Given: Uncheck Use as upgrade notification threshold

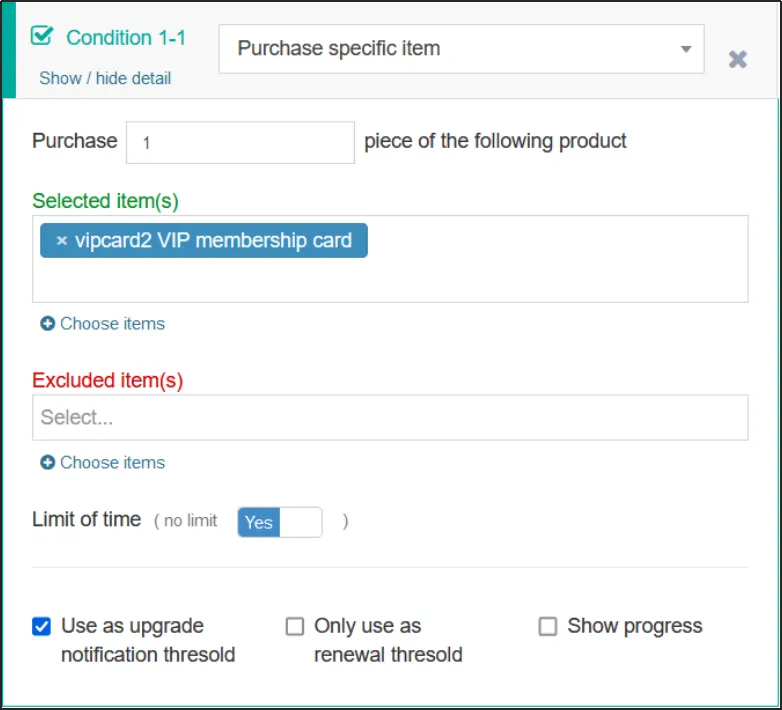Looking at the screenshot, I should [41, 627].
